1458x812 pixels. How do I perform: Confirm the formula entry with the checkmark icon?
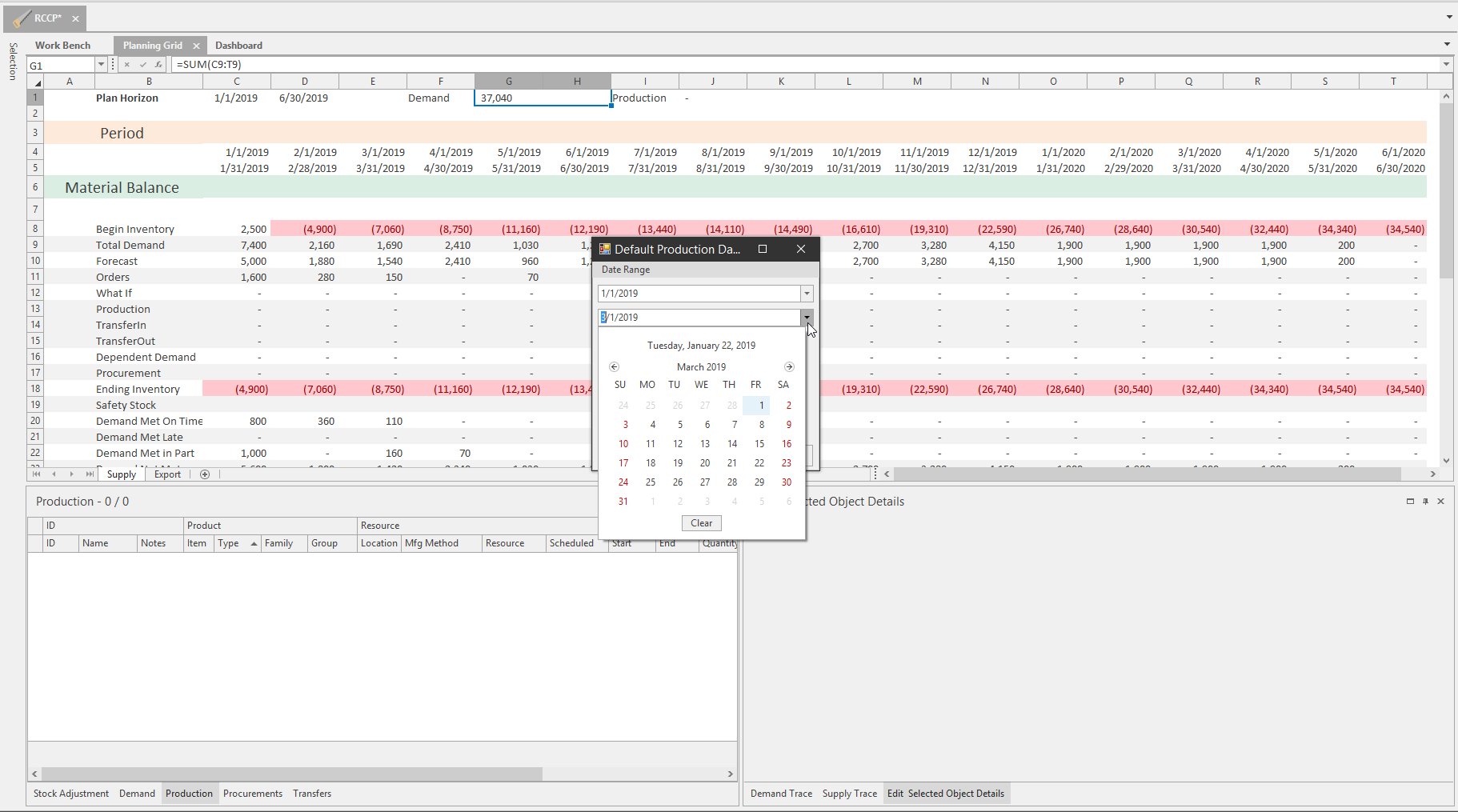point(143,65)
